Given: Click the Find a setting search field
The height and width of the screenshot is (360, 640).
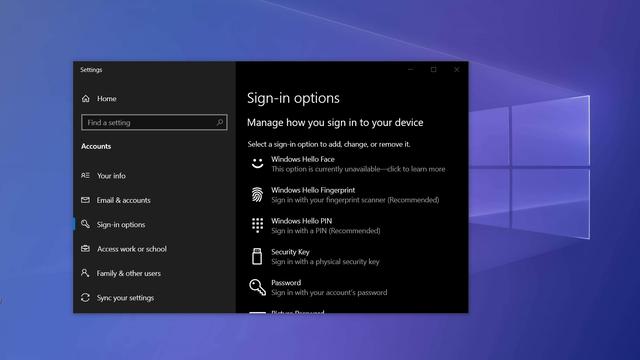Looking at the screenshot, I should click(154, 122).
